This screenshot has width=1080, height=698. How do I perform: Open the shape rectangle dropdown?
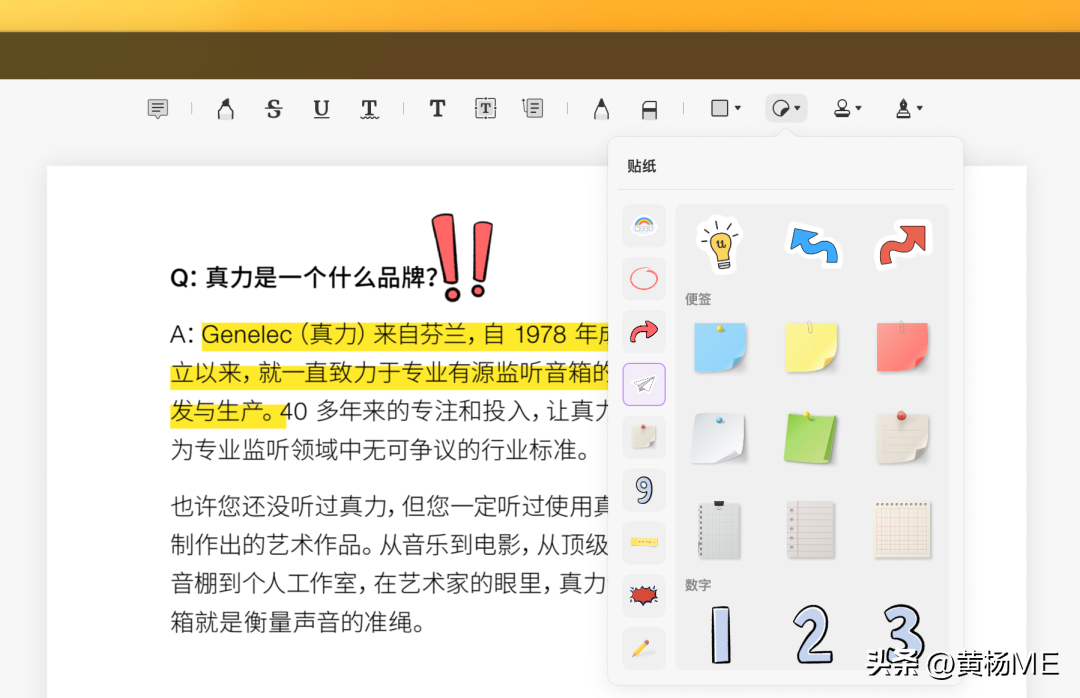pyautogui.click(x=725, y=108)
